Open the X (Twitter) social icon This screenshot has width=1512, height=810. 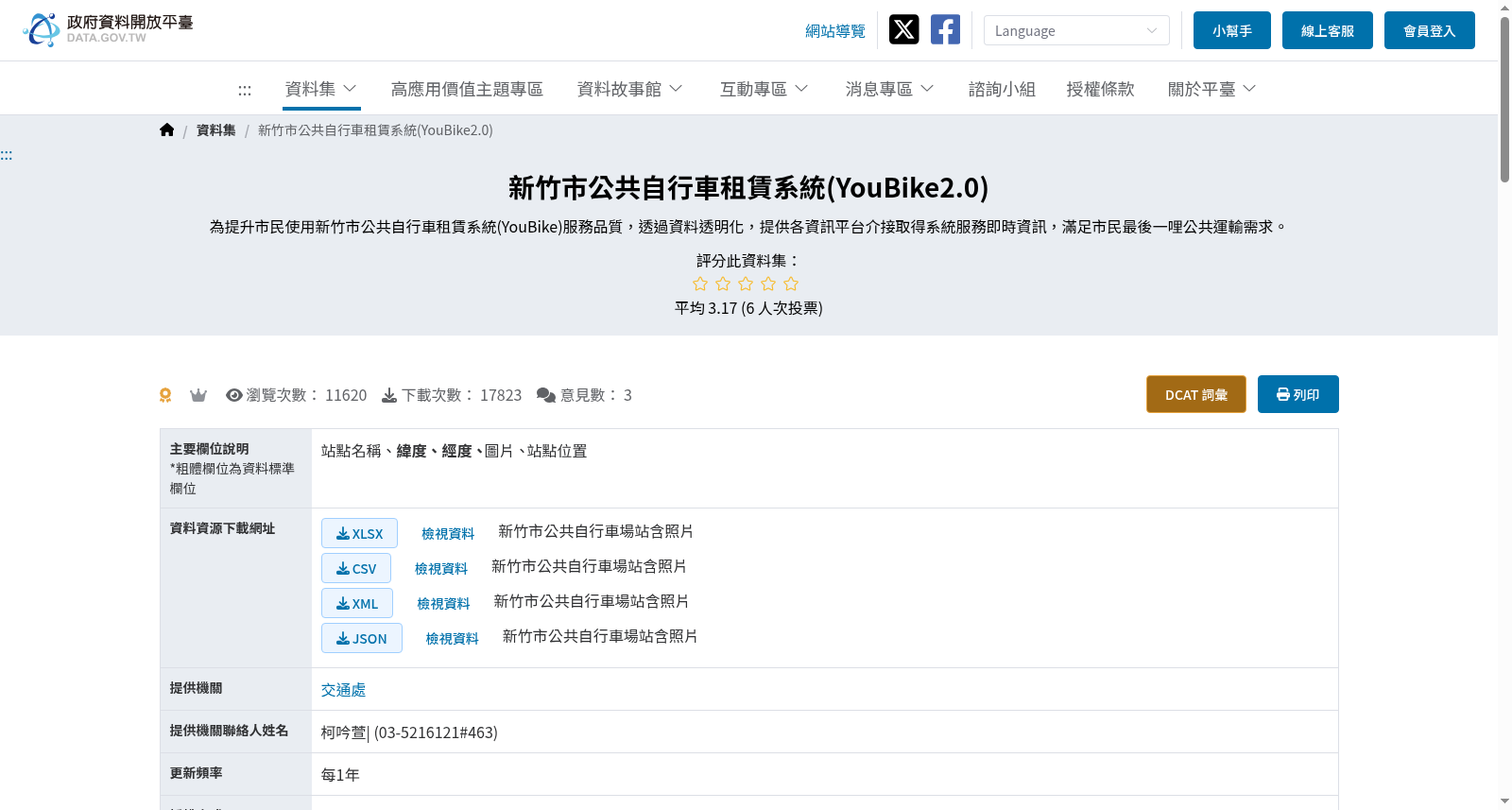click(x=903, y=29)
